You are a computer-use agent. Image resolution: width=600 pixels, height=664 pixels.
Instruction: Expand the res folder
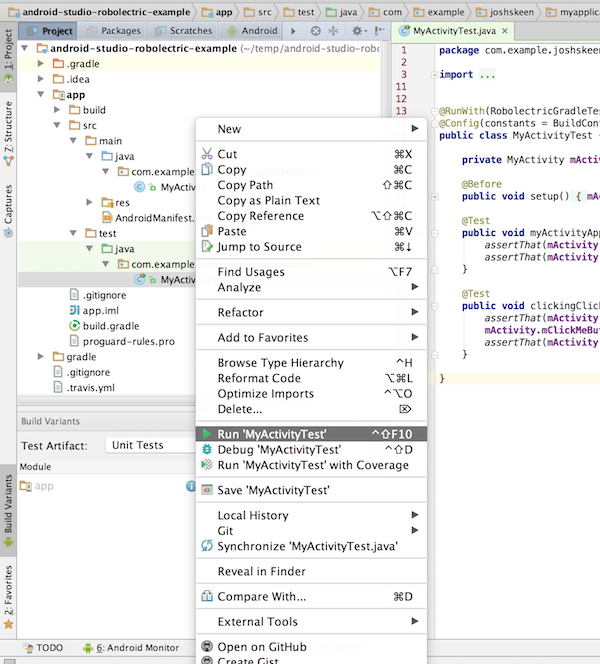(x=89, y=202)
